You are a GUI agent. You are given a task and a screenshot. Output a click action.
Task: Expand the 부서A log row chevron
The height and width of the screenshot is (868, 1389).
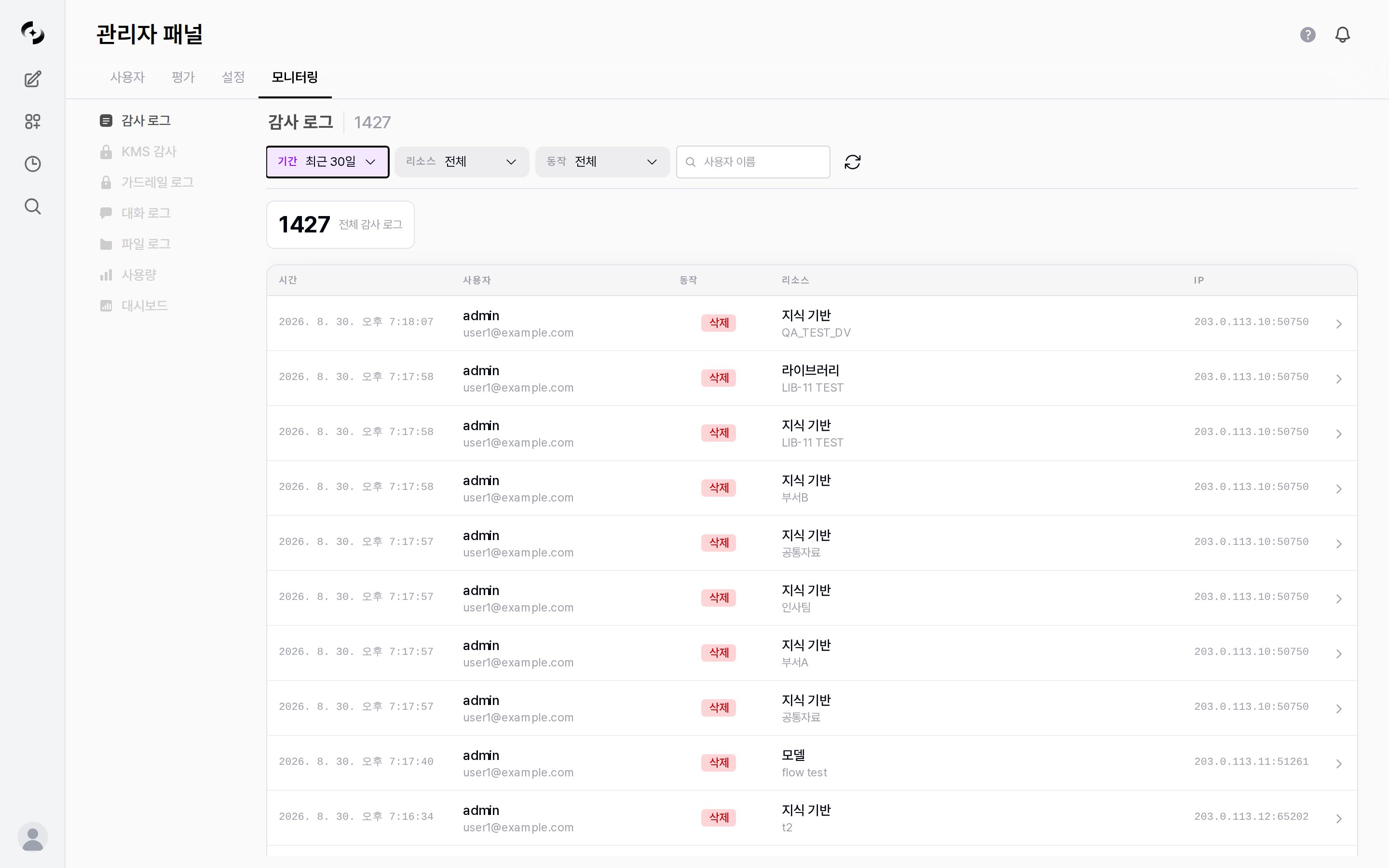1338,654
